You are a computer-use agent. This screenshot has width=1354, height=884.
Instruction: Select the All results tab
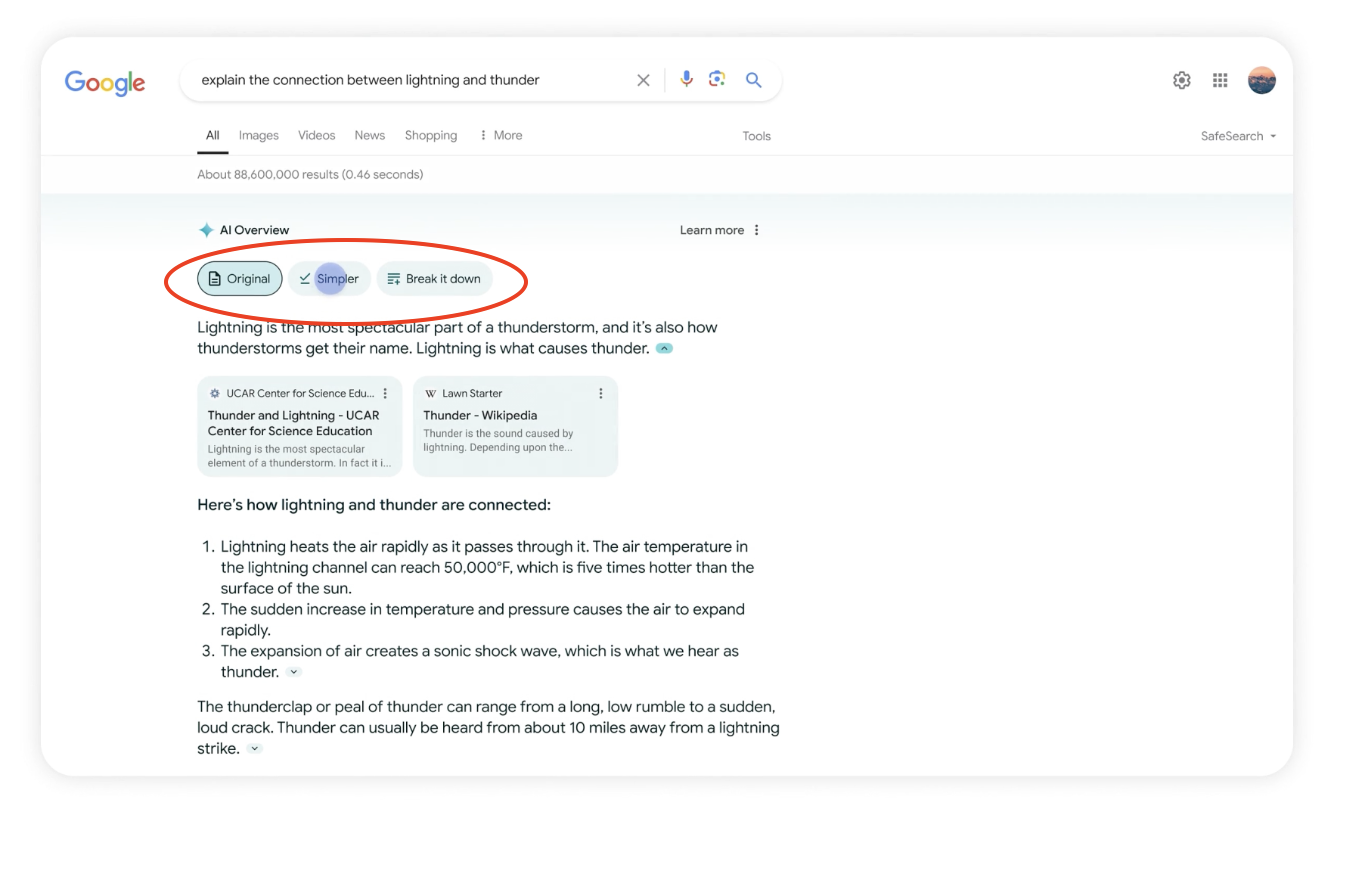[213, 135]
